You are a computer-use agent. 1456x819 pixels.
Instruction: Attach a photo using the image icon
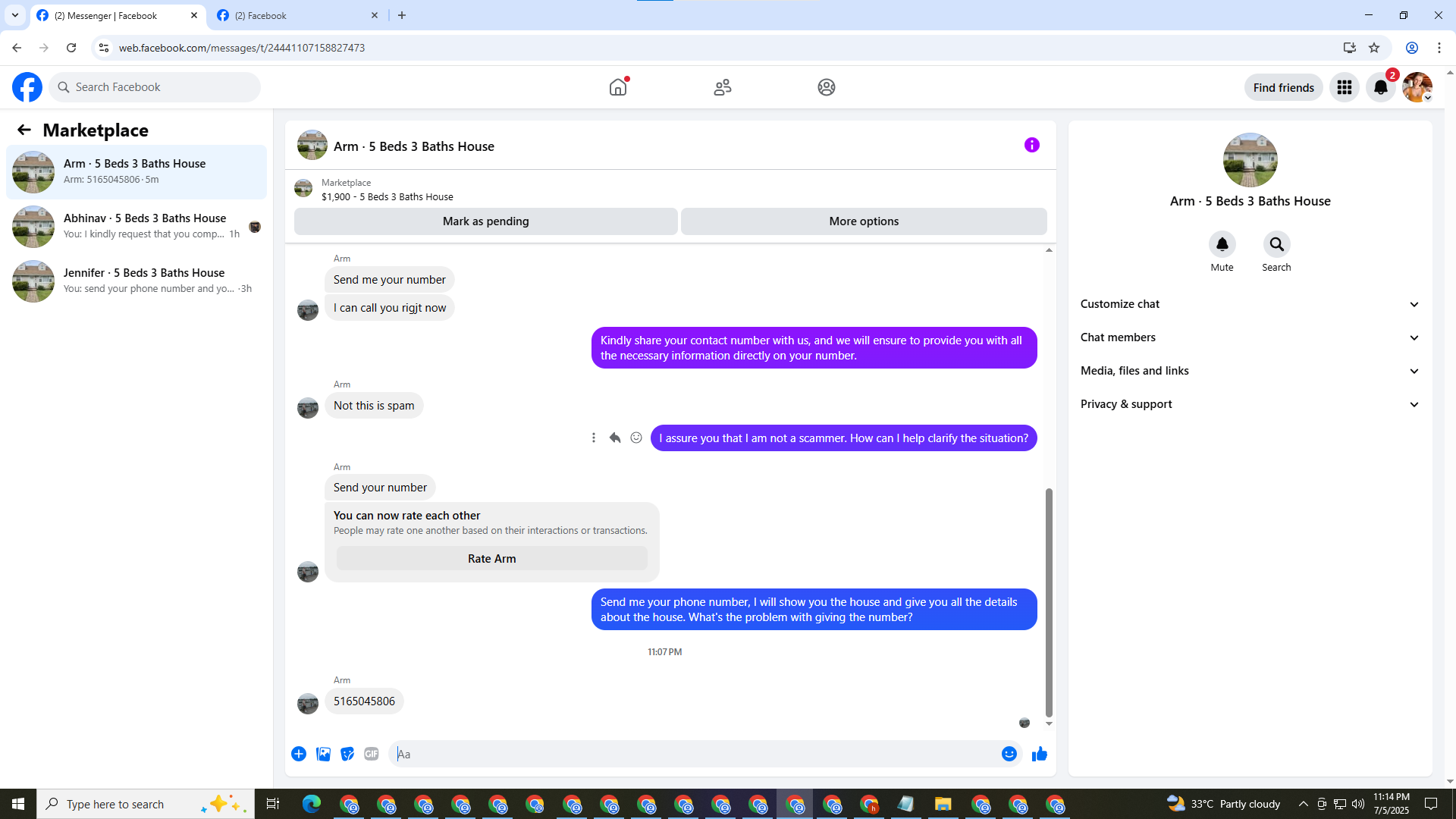click(x=323, y=754)
